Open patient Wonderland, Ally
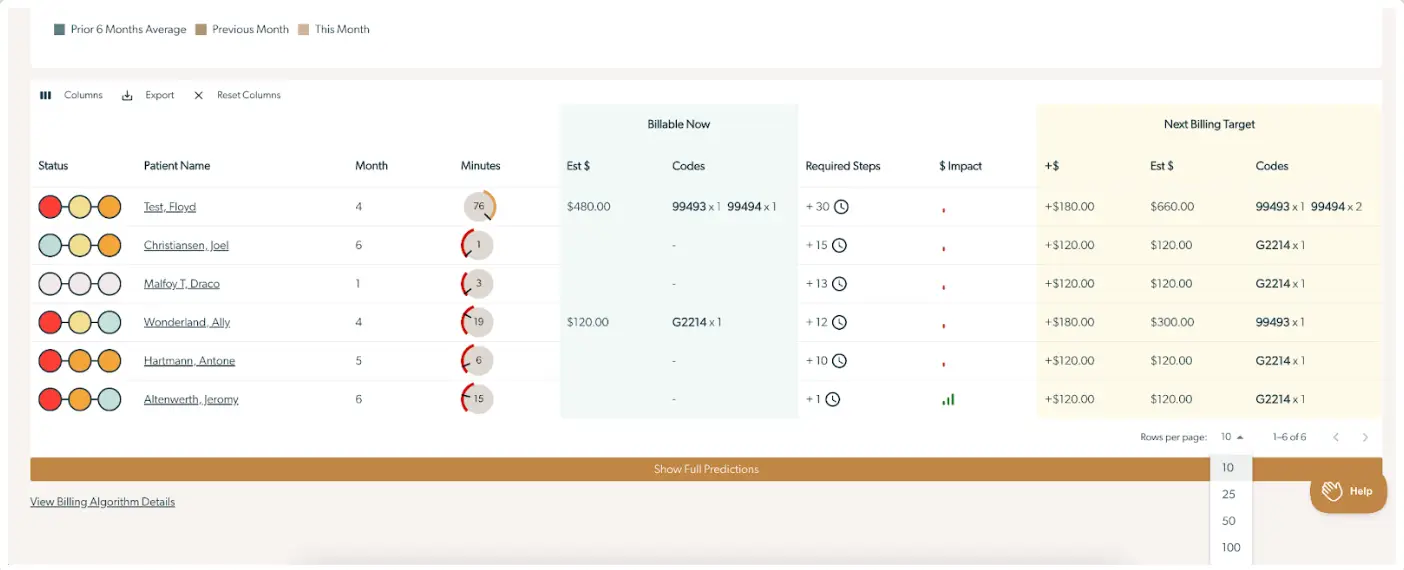 (x=189, y=322)
